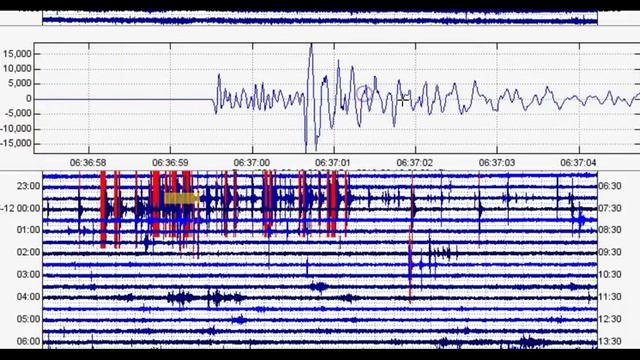640x360 pixels.
Task: Select the positive 10,000 amplitude label
Action: pos(17,69)
